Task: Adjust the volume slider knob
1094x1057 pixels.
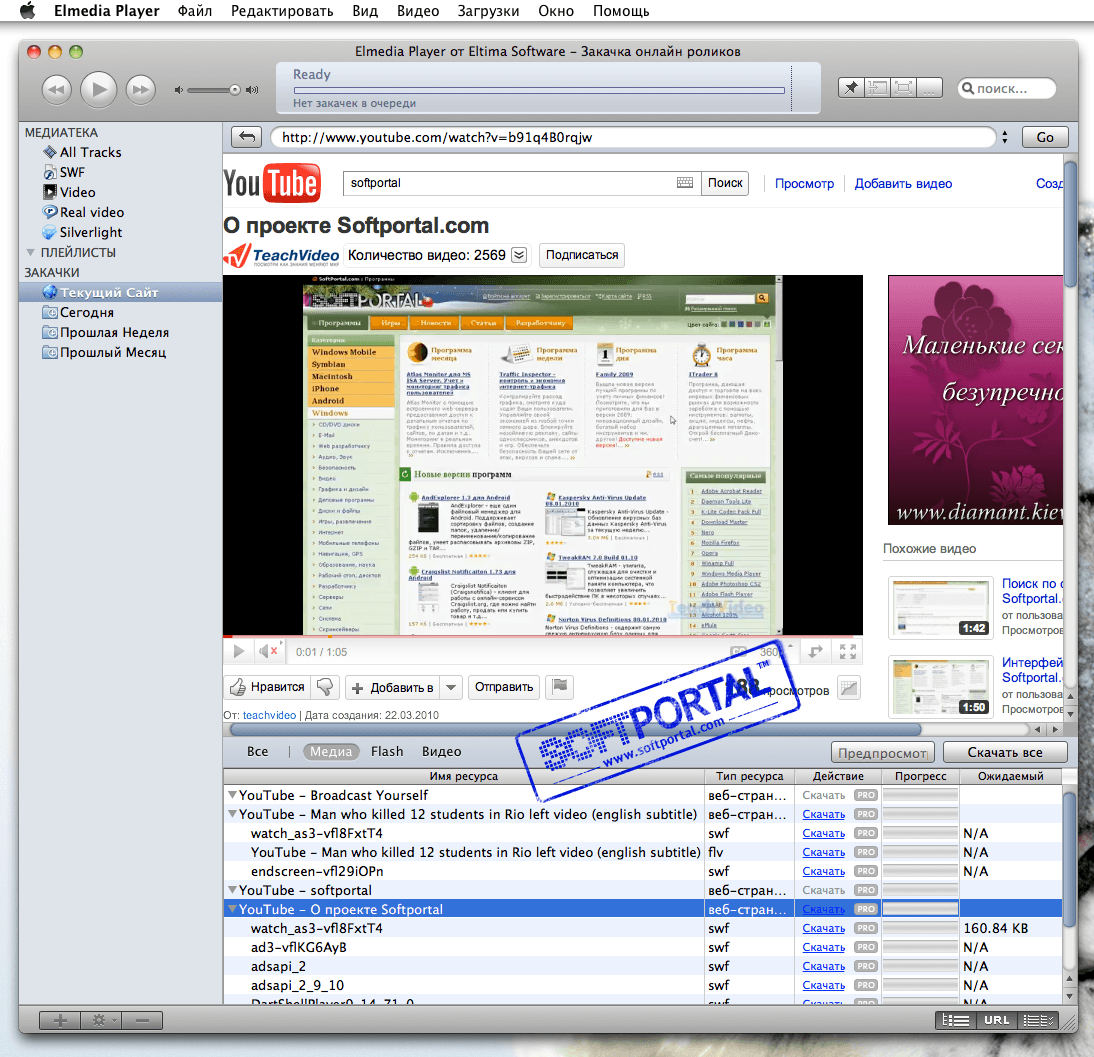Action: 235,90
